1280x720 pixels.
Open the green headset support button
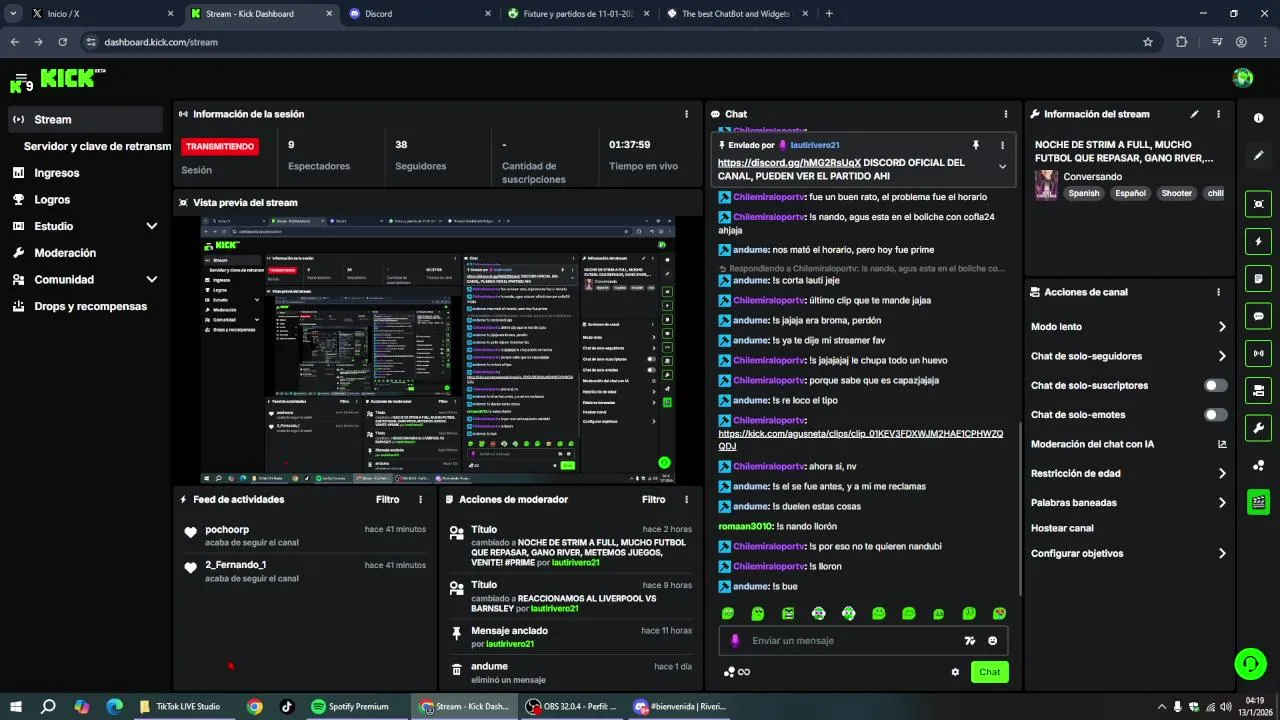point(1250,663)
